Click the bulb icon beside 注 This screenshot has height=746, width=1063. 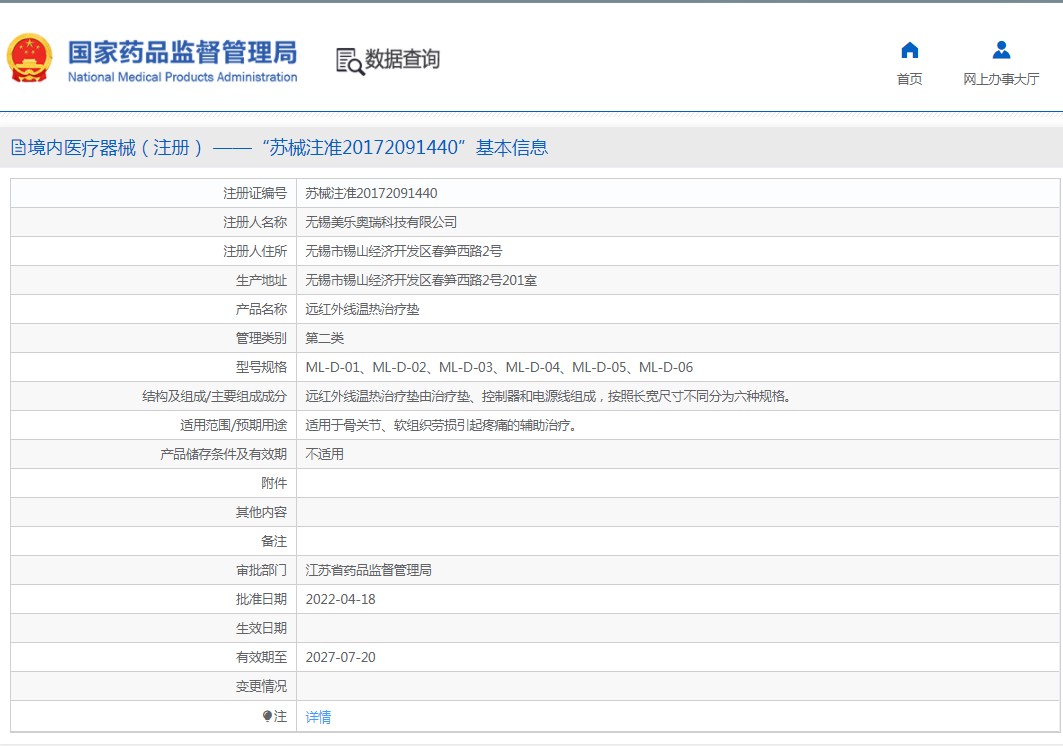pyautogui.click(x=267, y=716)
